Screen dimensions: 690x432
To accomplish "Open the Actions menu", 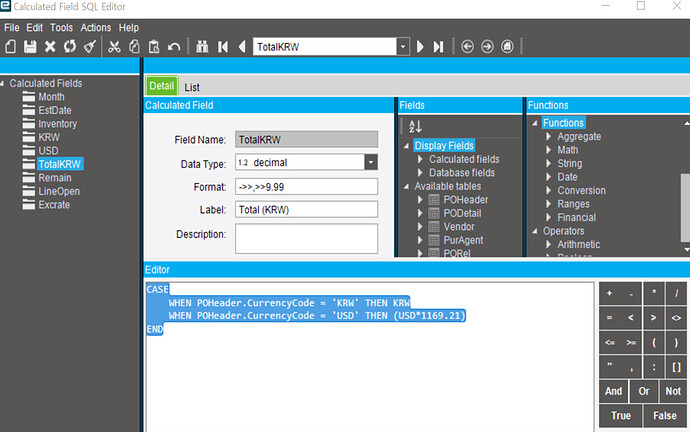I will pos(95,28).
